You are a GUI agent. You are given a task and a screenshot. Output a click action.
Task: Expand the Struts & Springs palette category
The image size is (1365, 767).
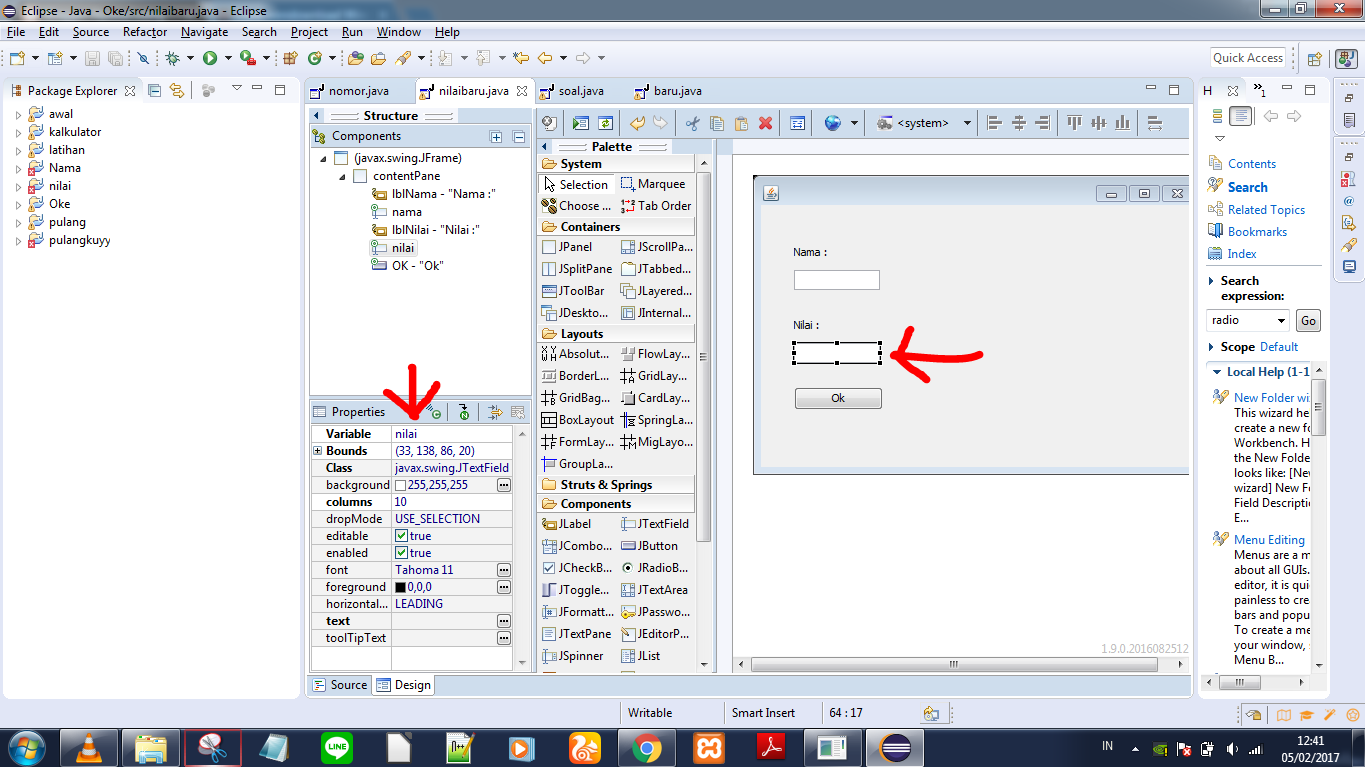(x=616, y=485)
